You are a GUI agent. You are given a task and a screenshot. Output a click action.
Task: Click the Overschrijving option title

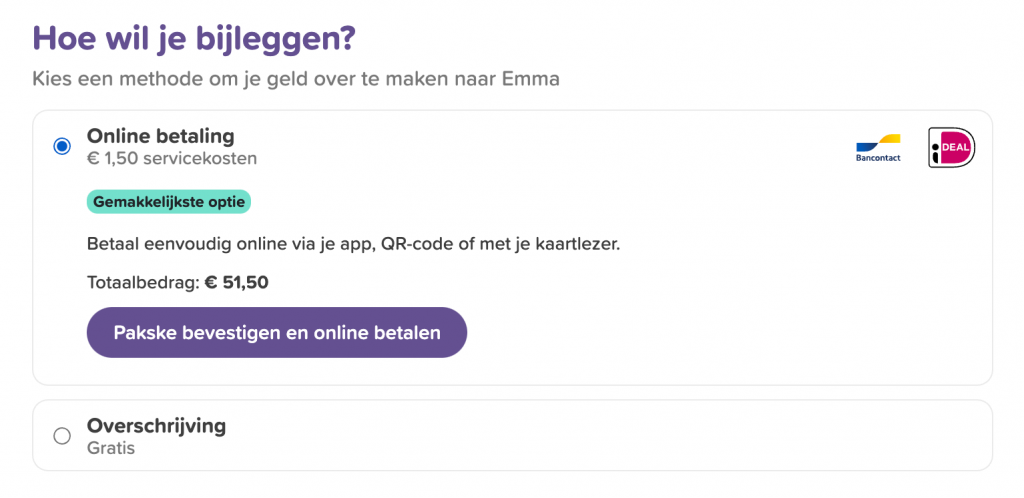[x=157, y=426]
